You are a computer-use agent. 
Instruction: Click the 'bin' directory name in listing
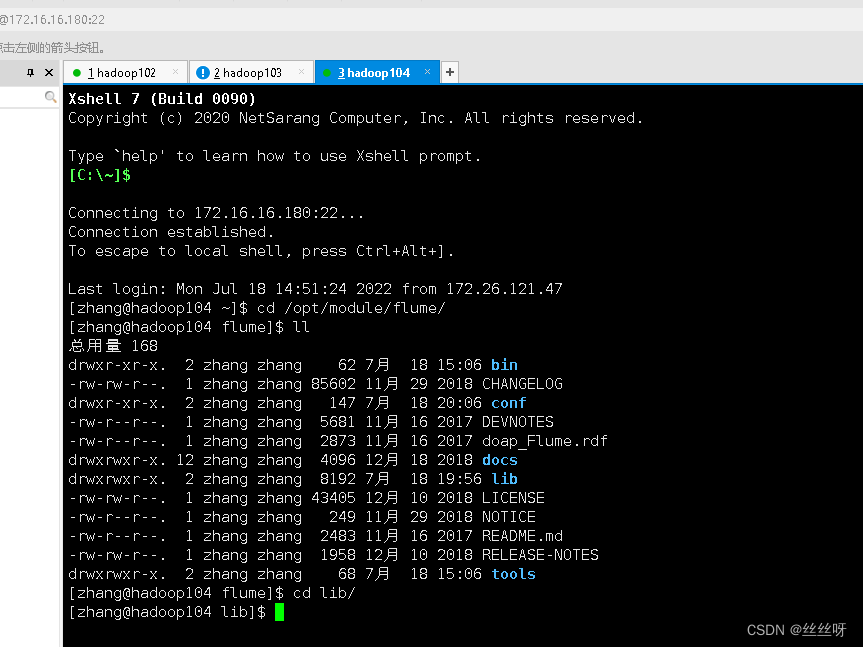tap(504, 365)
